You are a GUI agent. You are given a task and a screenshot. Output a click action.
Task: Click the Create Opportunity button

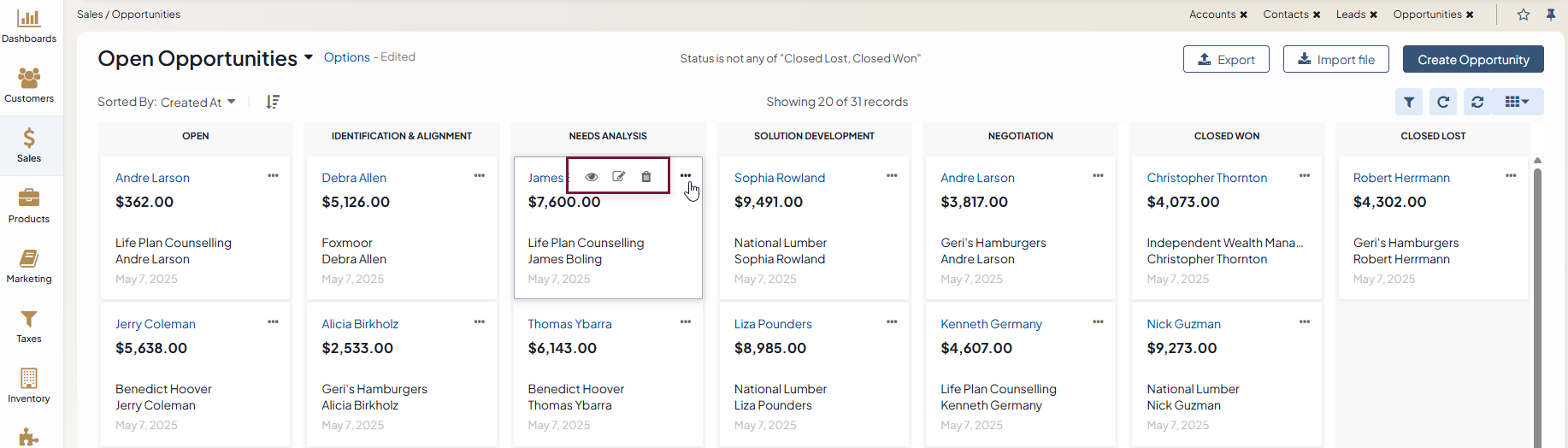tap(1473, 59)
